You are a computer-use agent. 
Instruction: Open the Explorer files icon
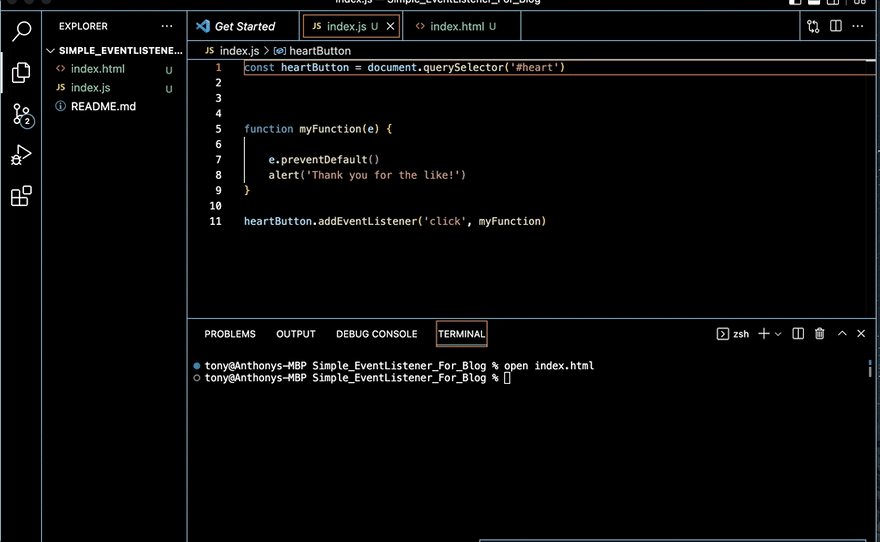21,72
